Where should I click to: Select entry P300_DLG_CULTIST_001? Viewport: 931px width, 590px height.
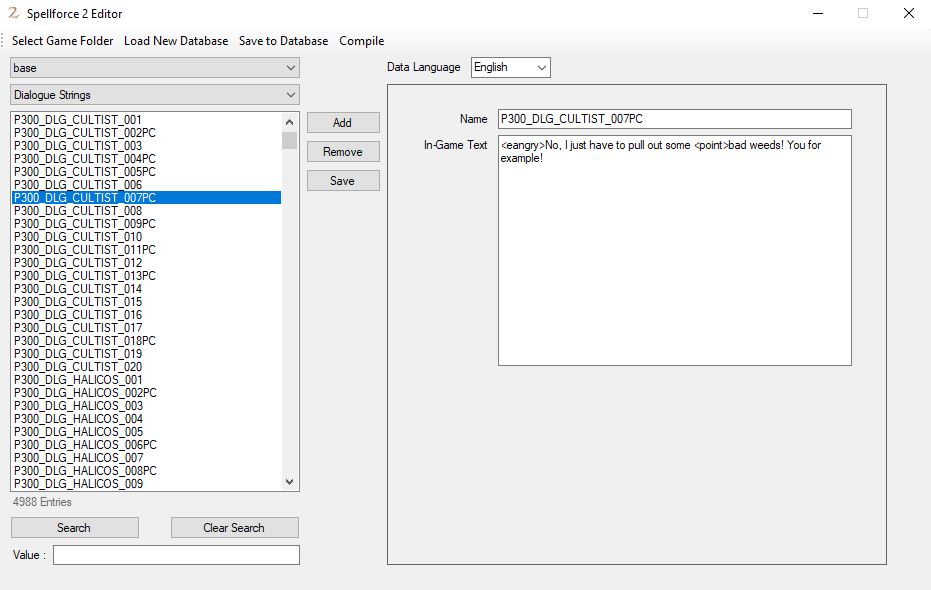[146, 119]
